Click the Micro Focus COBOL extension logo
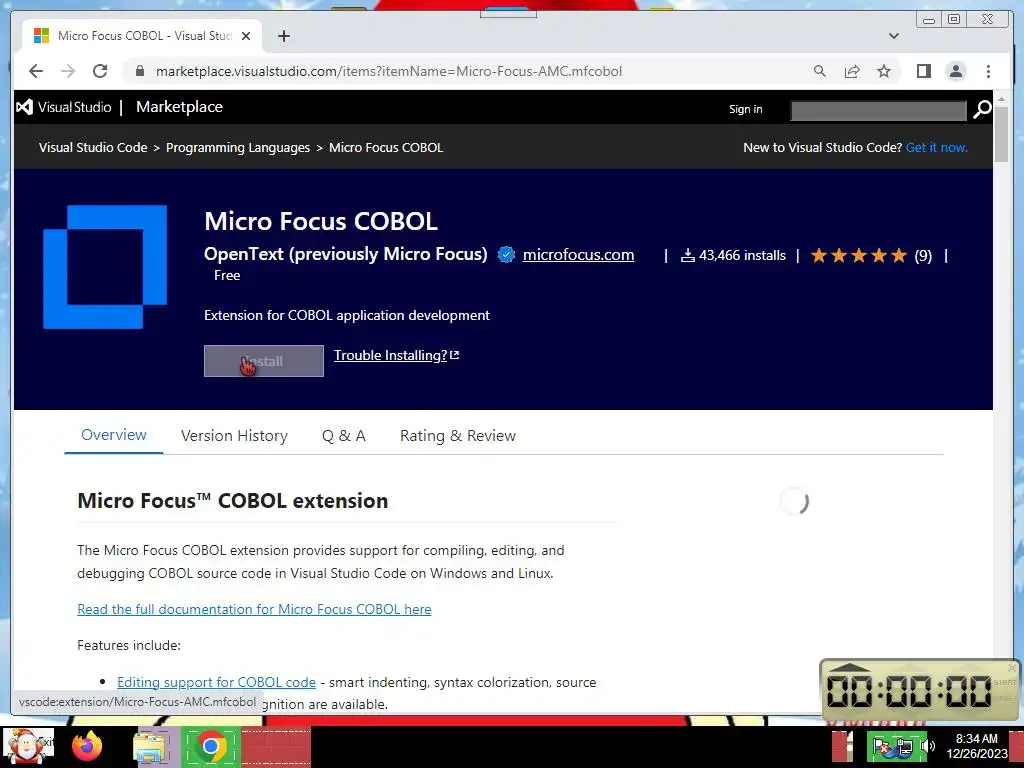Viewport: 1024px width, 768px height. coord(105,266)
